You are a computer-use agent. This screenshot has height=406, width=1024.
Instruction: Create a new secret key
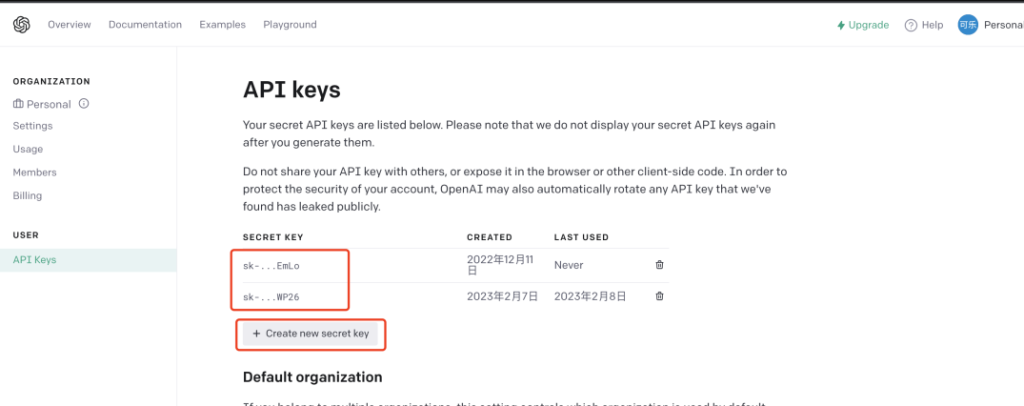(x=310, y=334)
